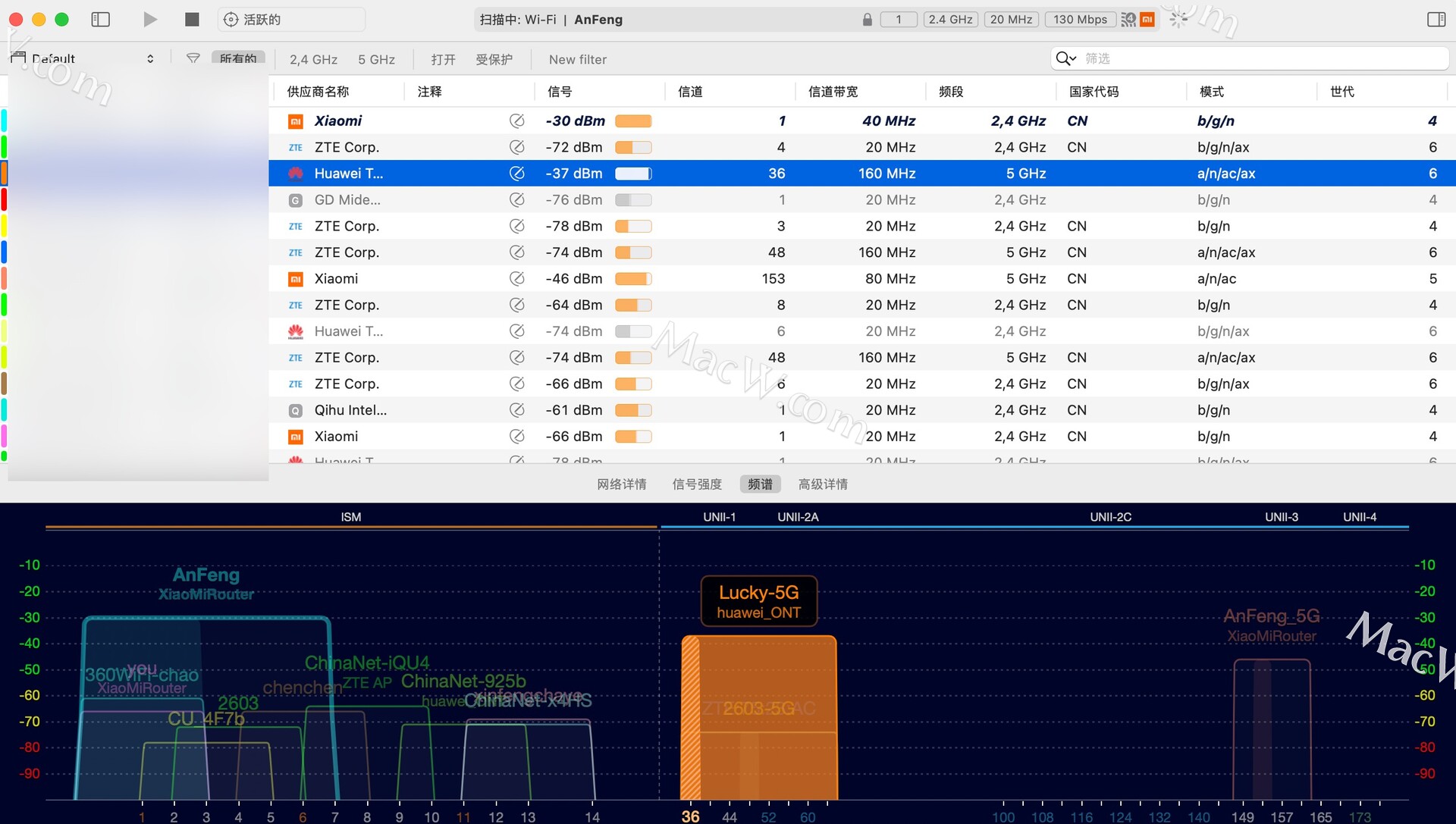The image size is (1456, 824).
Task: Select the 受保护 filter
Action: point(494,59)
